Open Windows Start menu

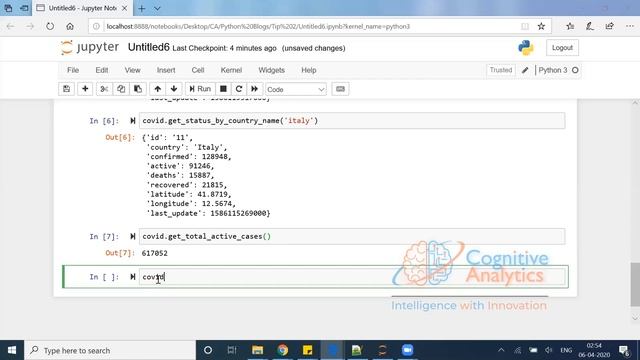pos(12,350)
